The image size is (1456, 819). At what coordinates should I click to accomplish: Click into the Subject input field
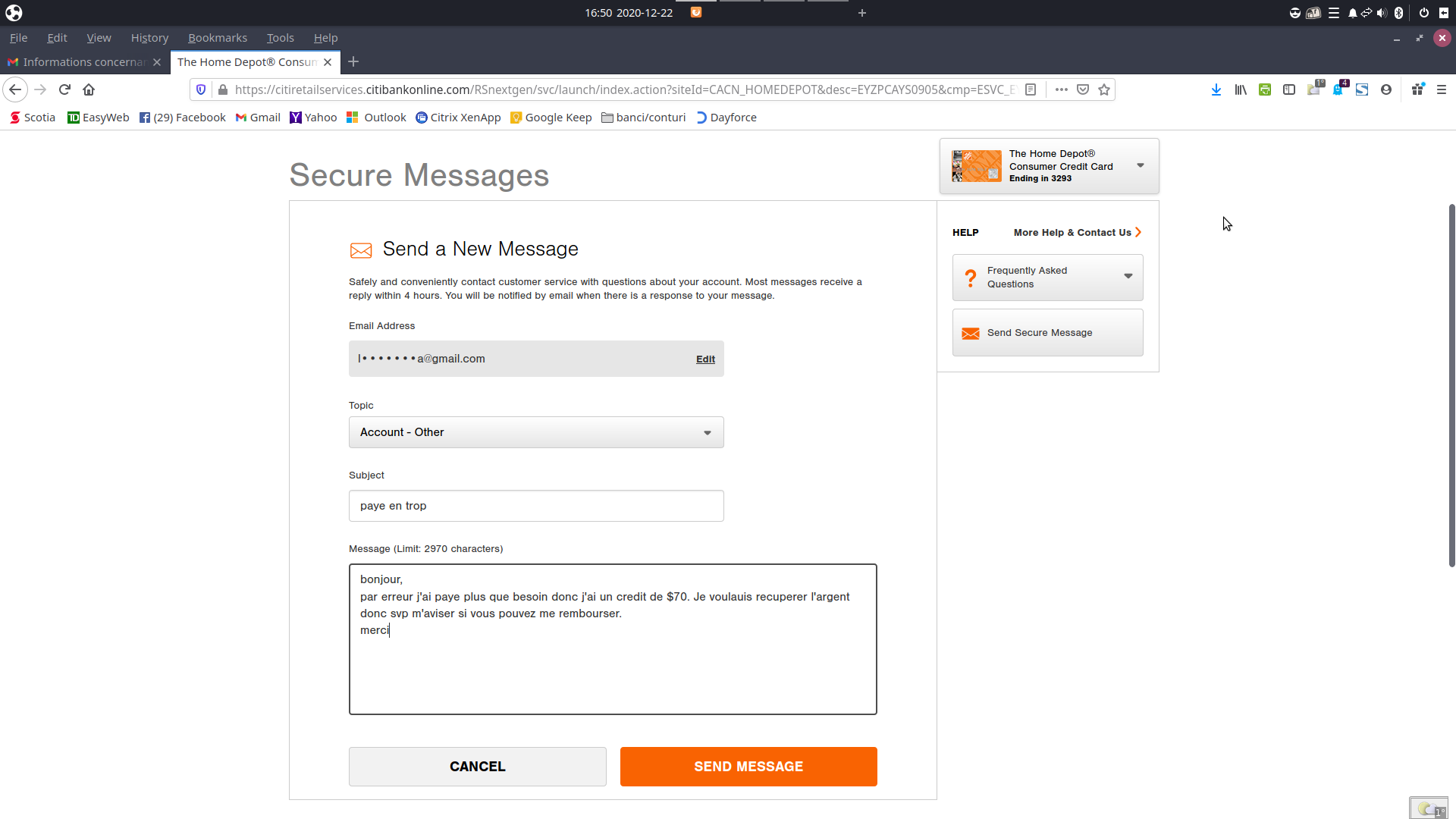(536, 506)
